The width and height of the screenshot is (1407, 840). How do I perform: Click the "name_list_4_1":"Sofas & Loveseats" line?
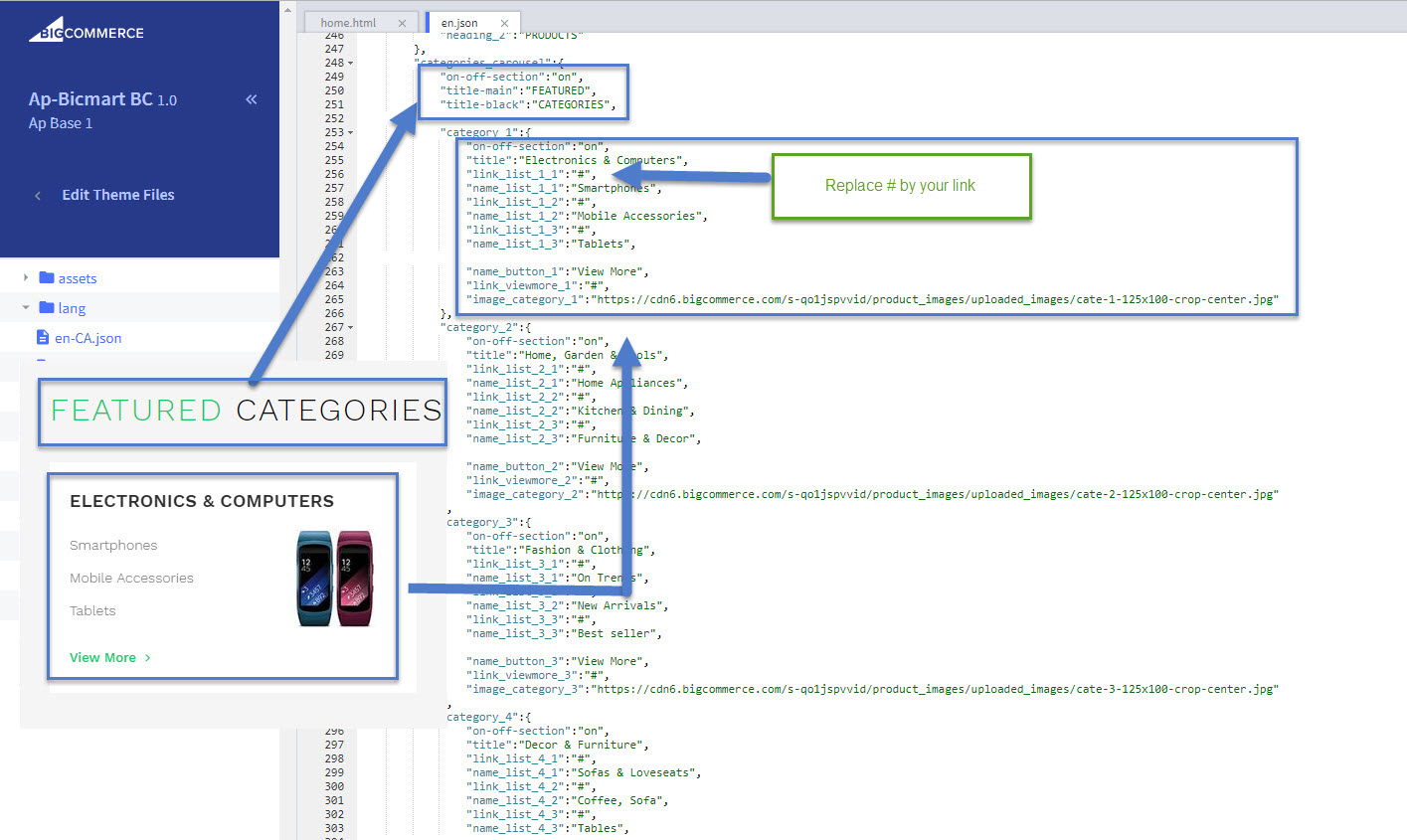[585, 772]
